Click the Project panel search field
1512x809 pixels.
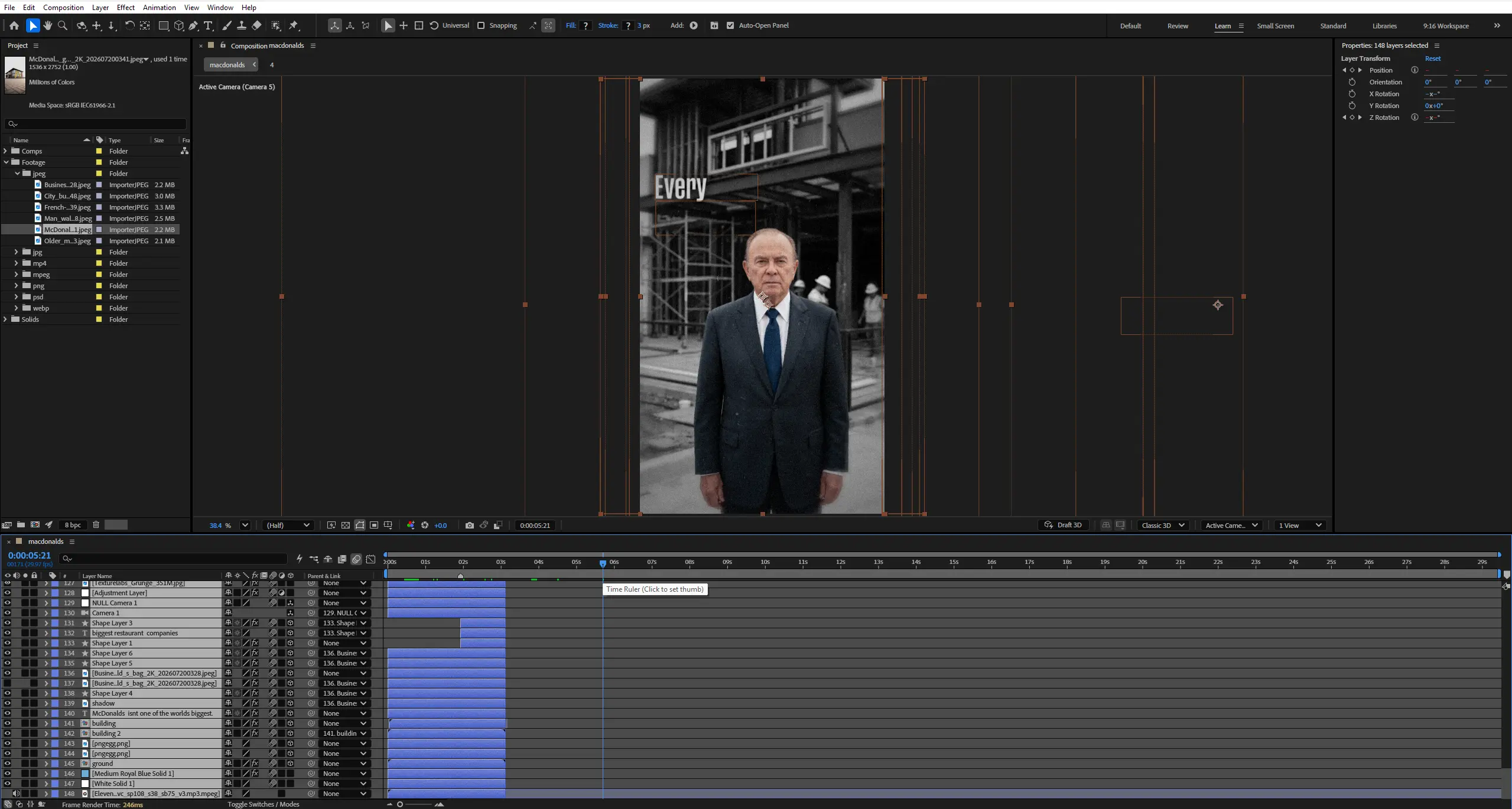pos(96,124)
